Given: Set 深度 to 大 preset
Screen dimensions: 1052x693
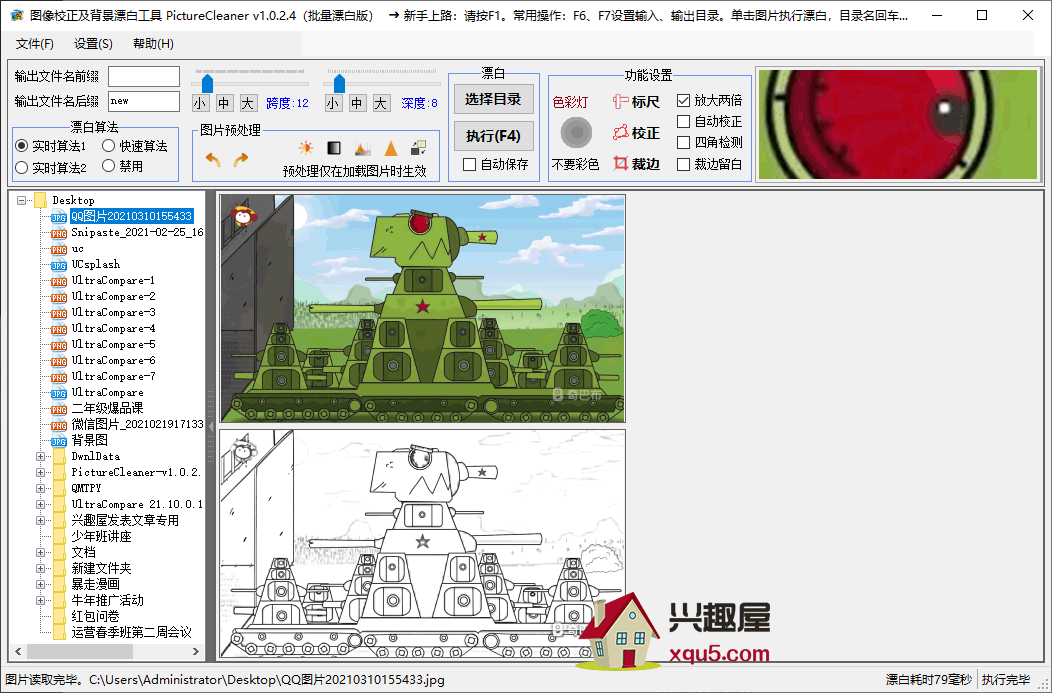Looking at the screenshot, I should [380, 103].
